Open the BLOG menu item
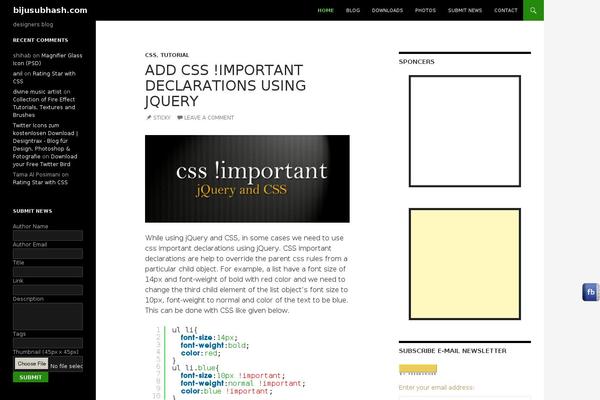 tap(352, 10)
